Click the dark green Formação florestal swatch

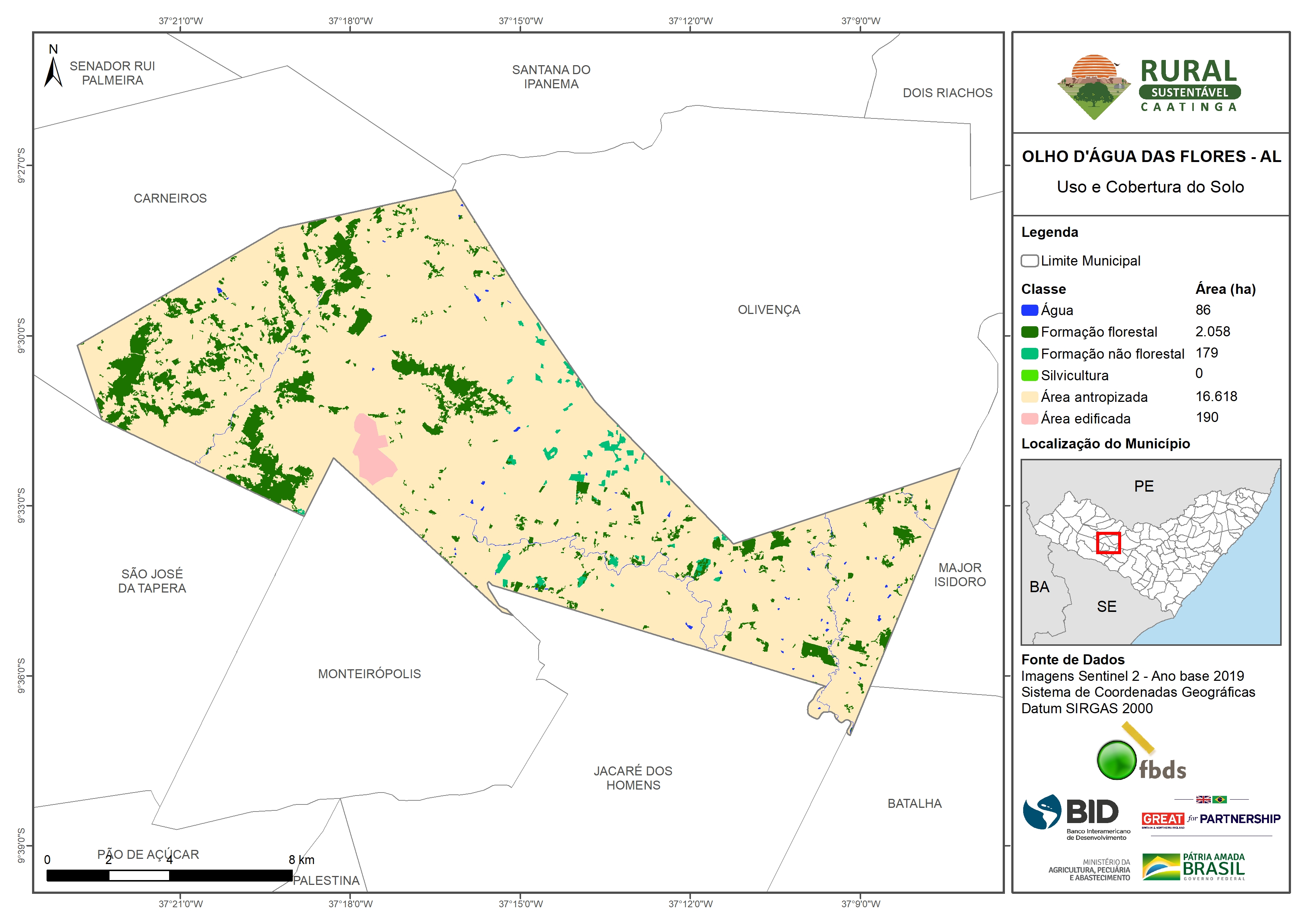1029,332
